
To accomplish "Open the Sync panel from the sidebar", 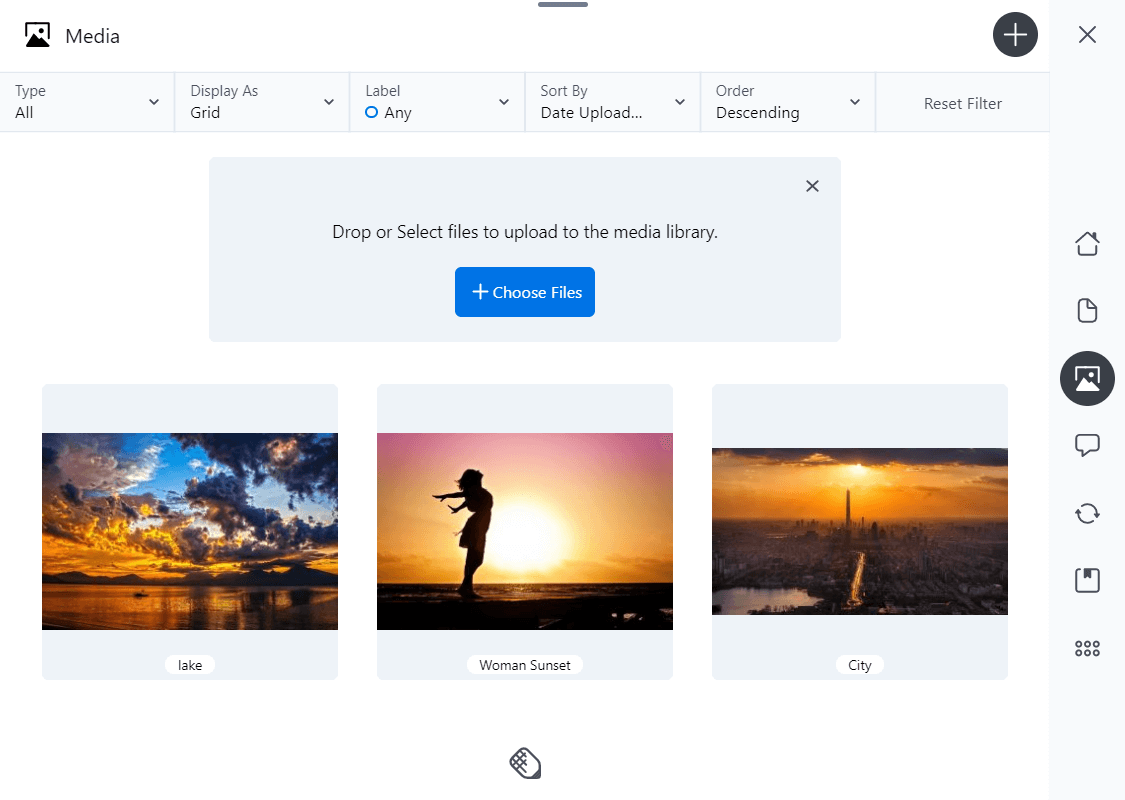I will [1087, 512].
